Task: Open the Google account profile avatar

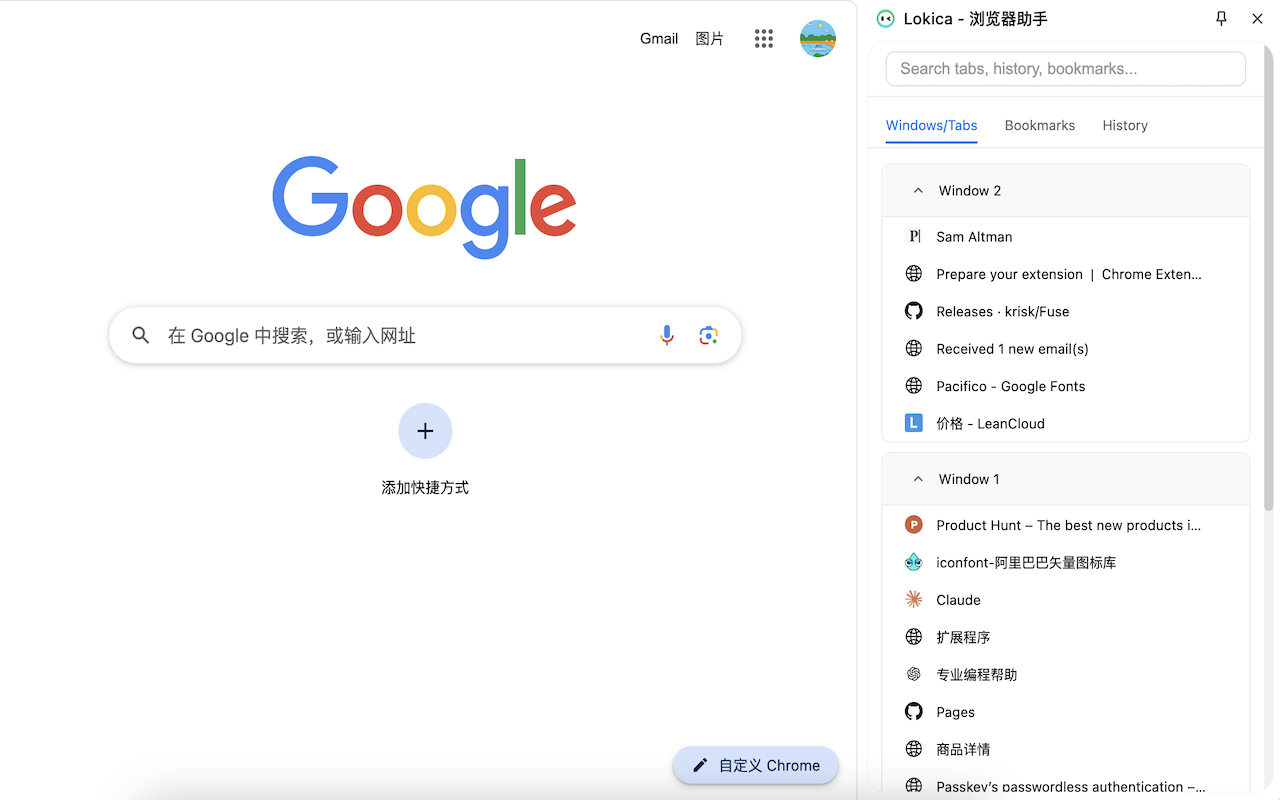Action: point(818,39)
